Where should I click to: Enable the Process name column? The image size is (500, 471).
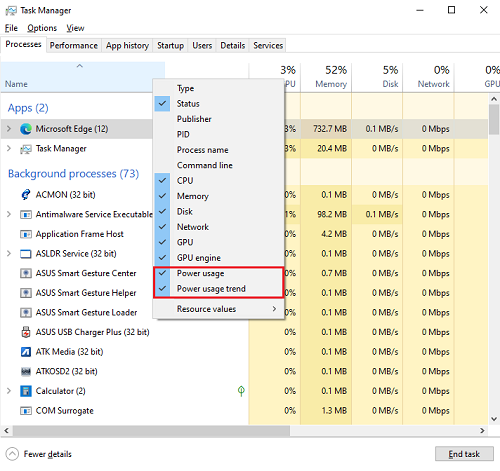[x=219, y=150]
